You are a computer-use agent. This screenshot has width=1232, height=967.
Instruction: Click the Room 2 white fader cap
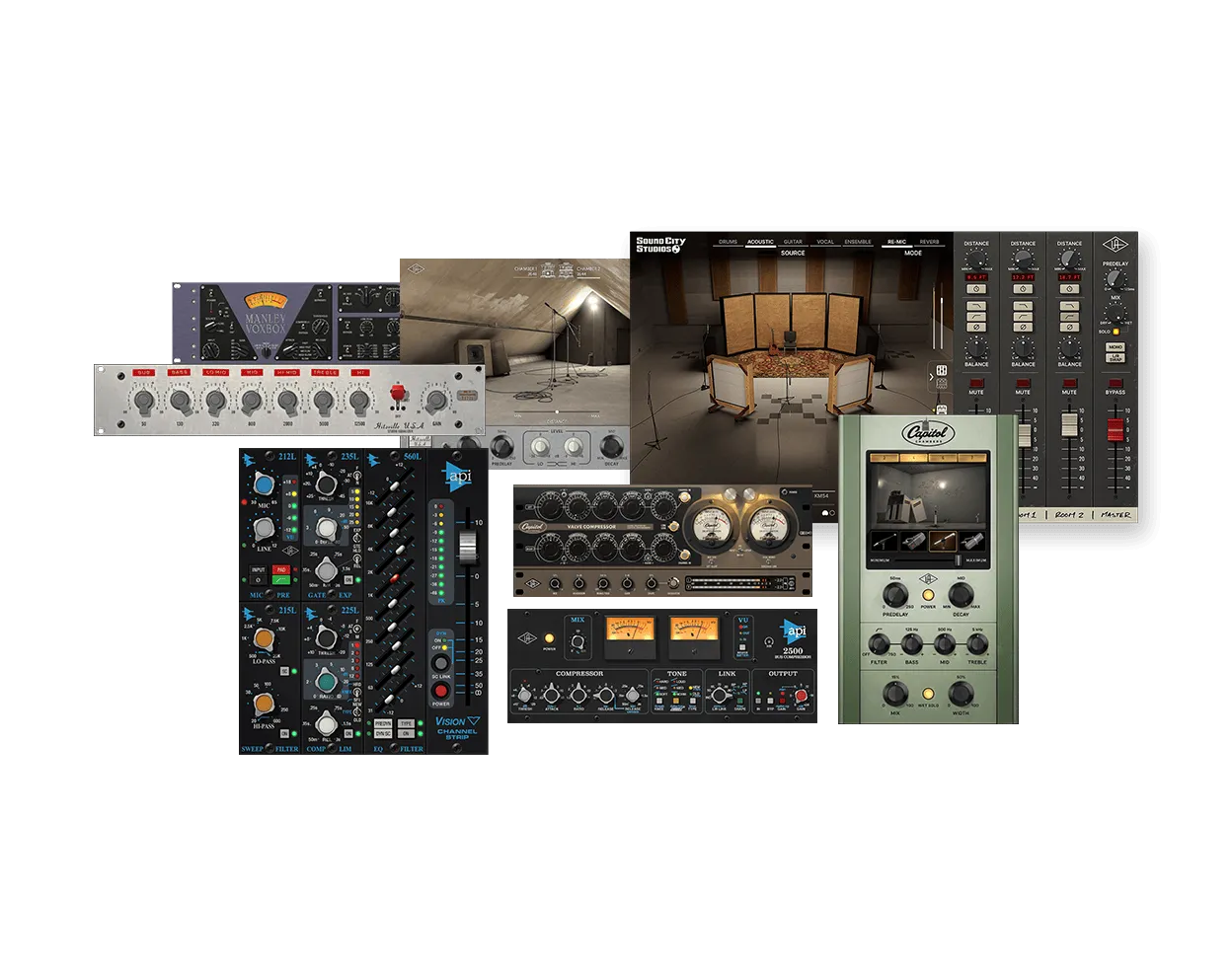pyautogui.click(x=1069, y=423)
